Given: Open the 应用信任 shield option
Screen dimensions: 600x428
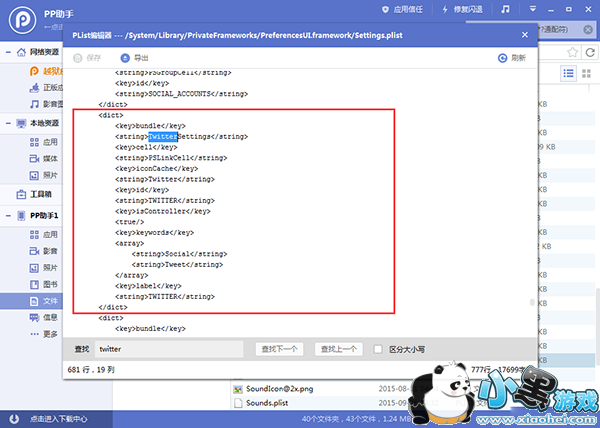Looking at the screenshot, I should click(402, 10).
